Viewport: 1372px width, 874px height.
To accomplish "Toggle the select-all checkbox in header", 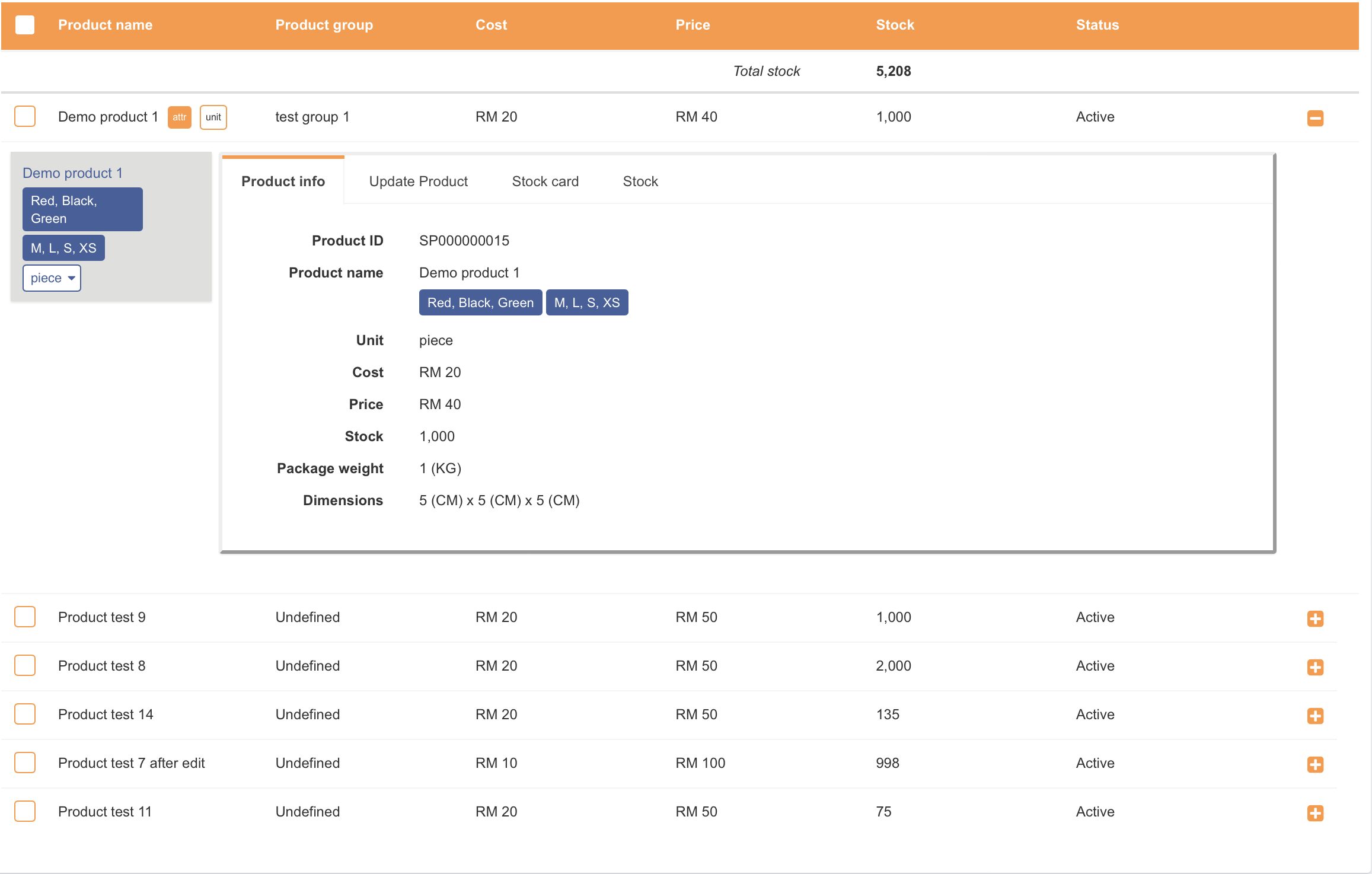I will coord(25,25).
